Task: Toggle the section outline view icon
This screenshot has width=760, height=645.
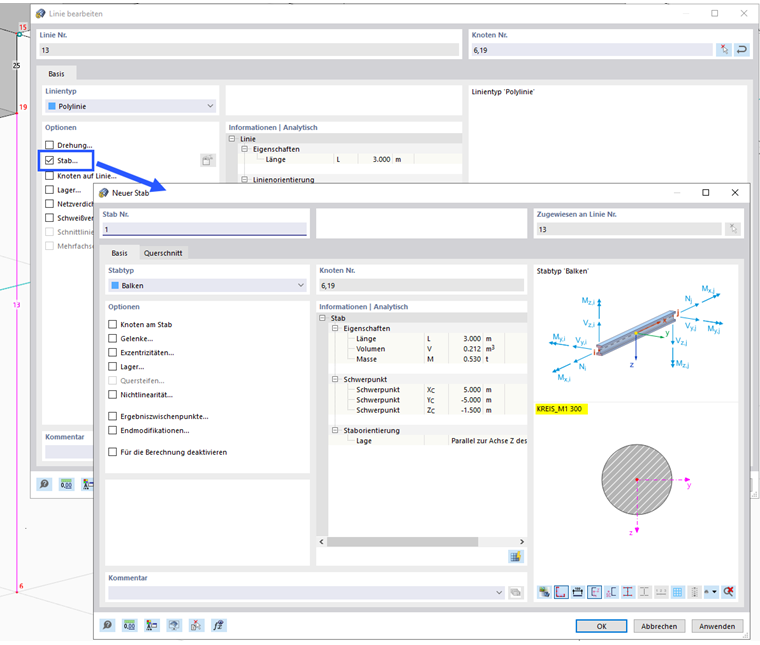Action: click(561, 592)
